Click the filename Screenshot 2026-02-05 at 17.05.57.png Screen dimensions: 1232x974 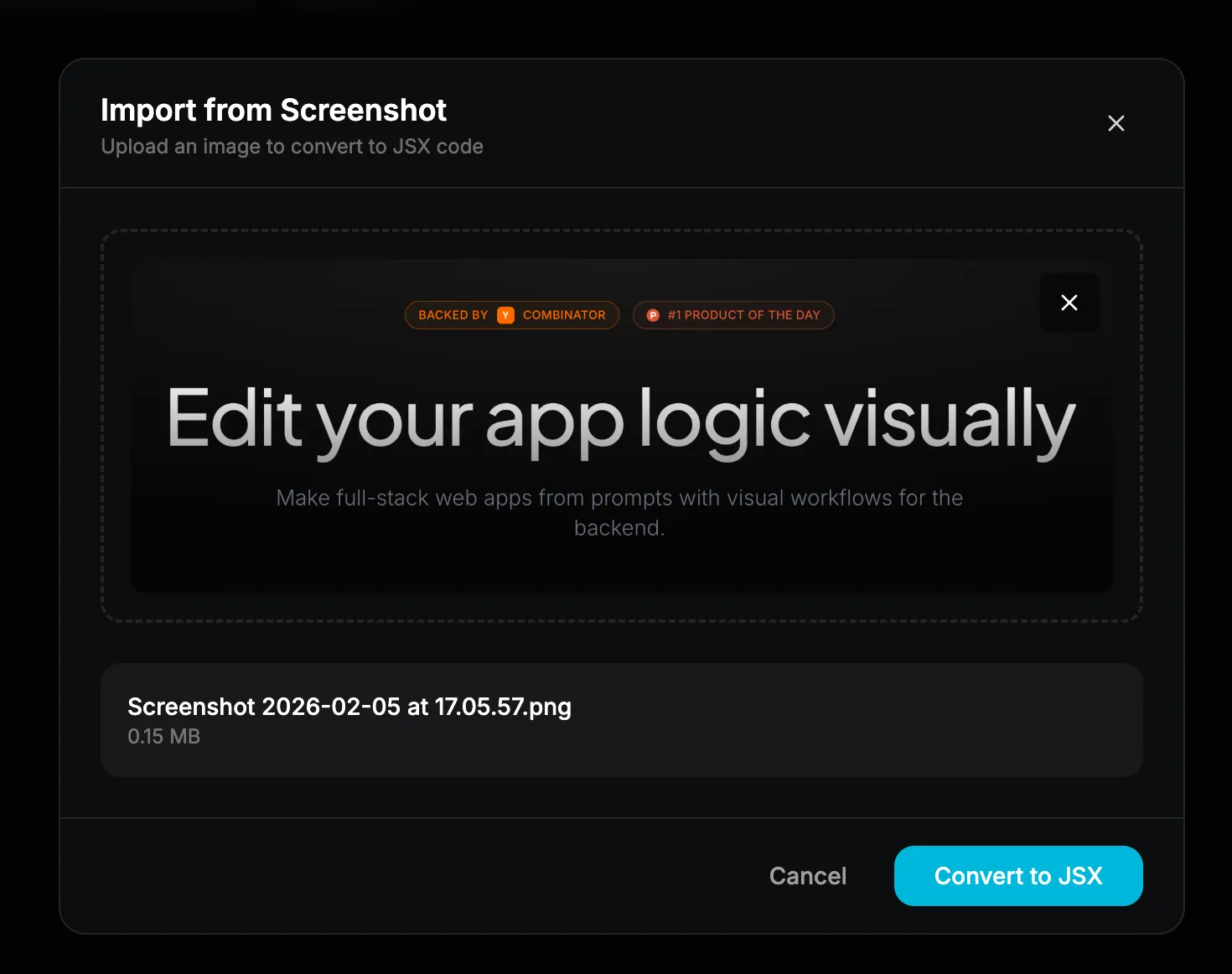pyautogui.click(x=349, y=707)
